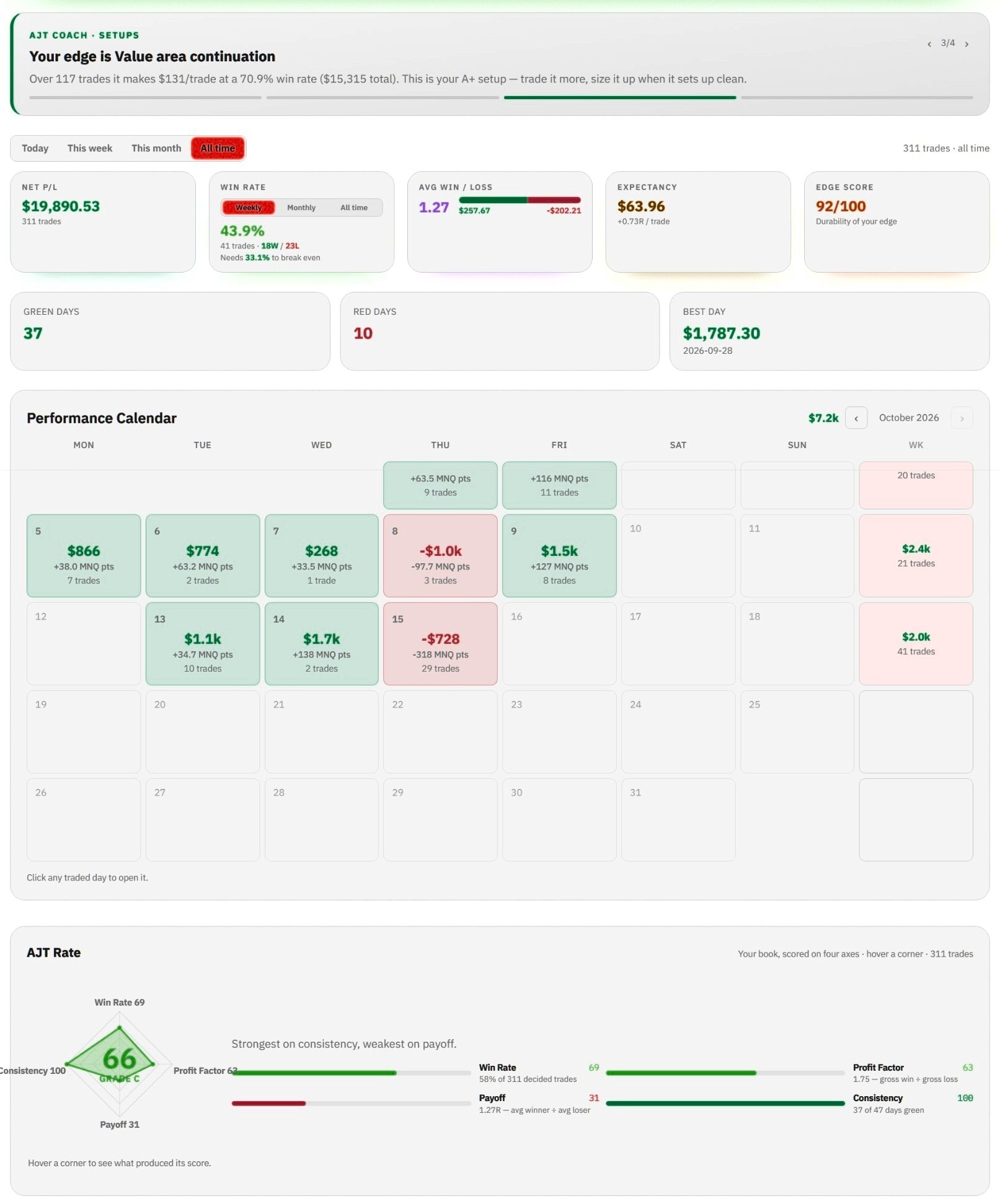Click the Payoff 1.27R score row
The height and width of the screenshot is (1204, 1000).
(415, 1103)
